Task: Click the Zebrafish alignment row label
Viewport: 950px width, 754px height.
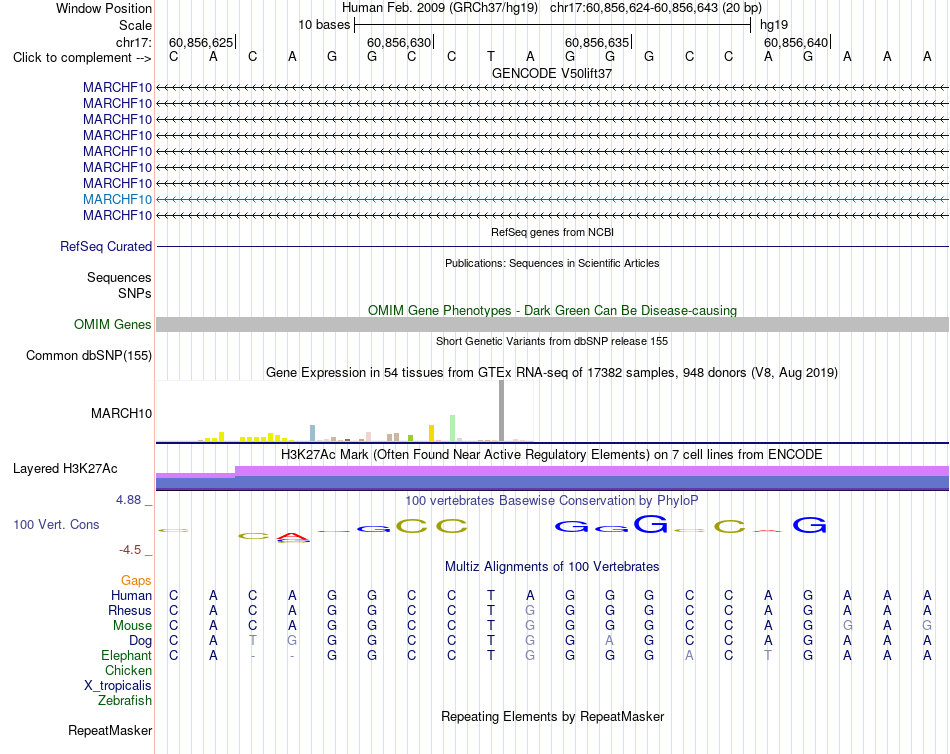Action: coord(124,701)
